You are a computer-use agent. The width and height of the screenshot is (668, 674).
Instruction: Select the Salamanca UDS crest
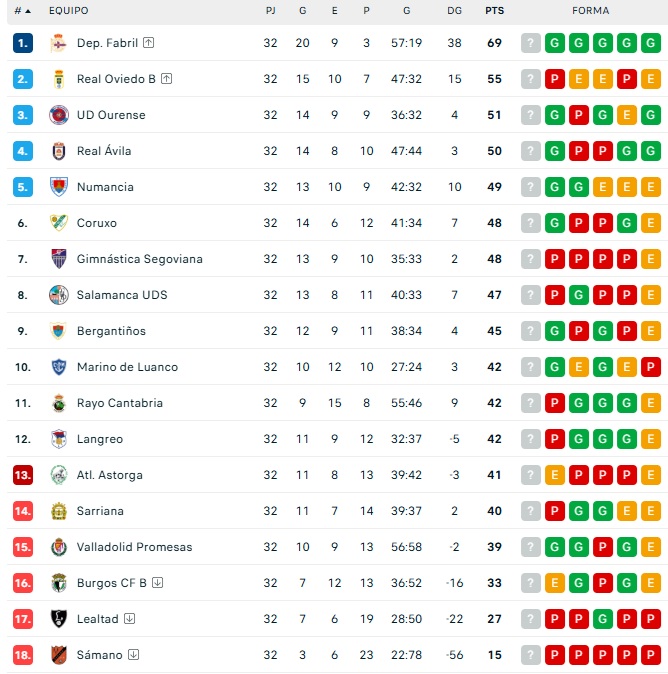click(x=59, y=295)
